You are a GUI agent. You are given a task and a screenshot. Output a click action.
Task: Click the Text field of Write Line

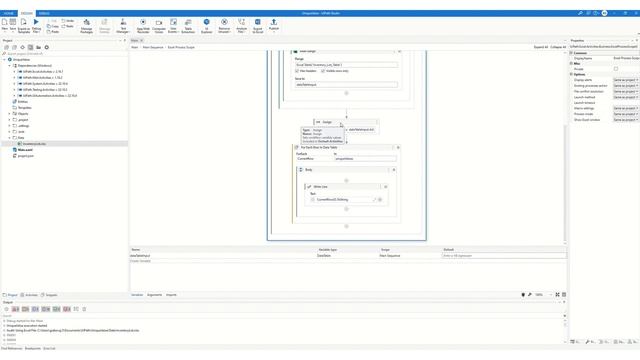344,200
